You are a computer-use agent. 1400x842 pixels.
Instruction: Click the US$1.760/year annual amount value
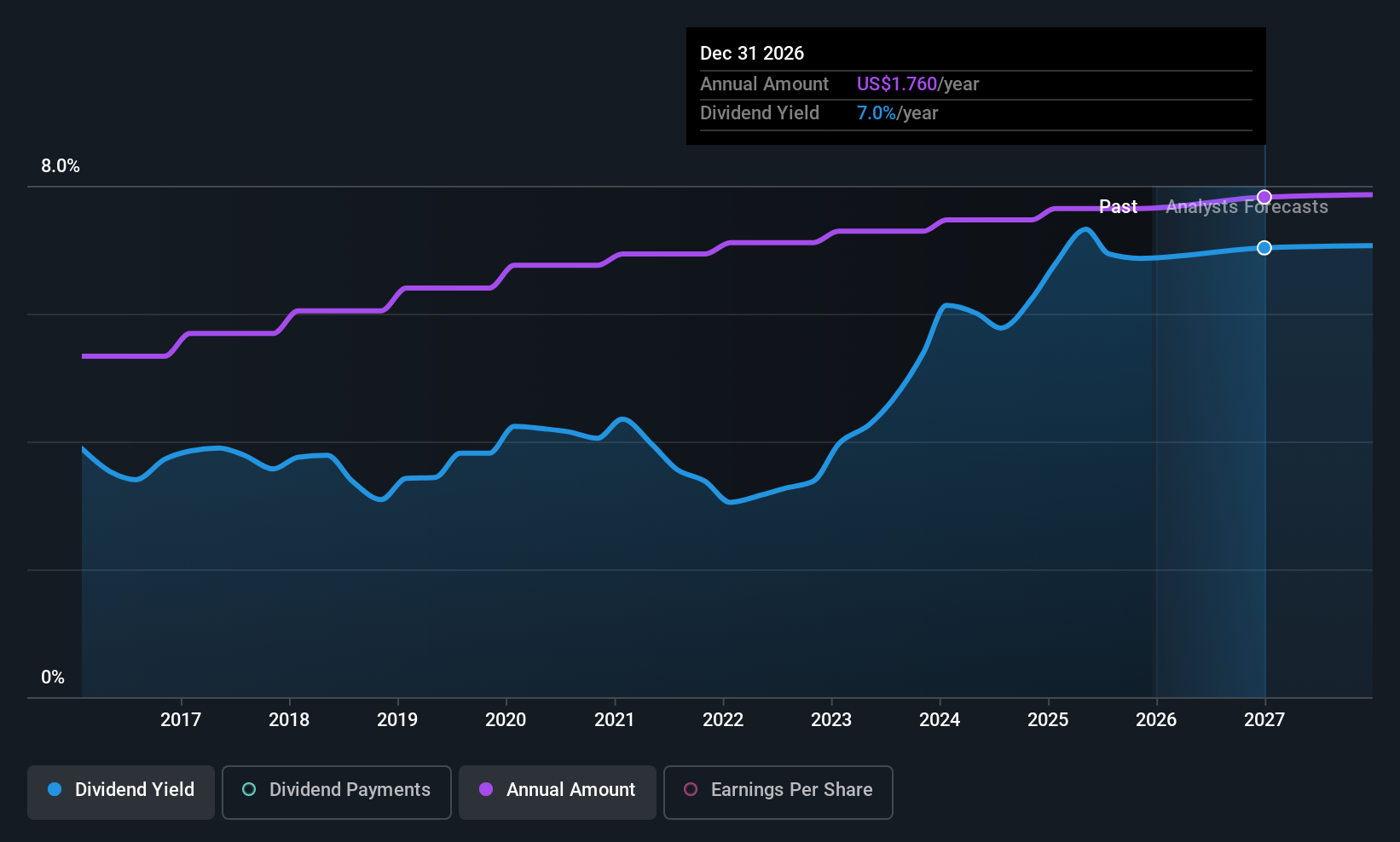click(917, 84)
